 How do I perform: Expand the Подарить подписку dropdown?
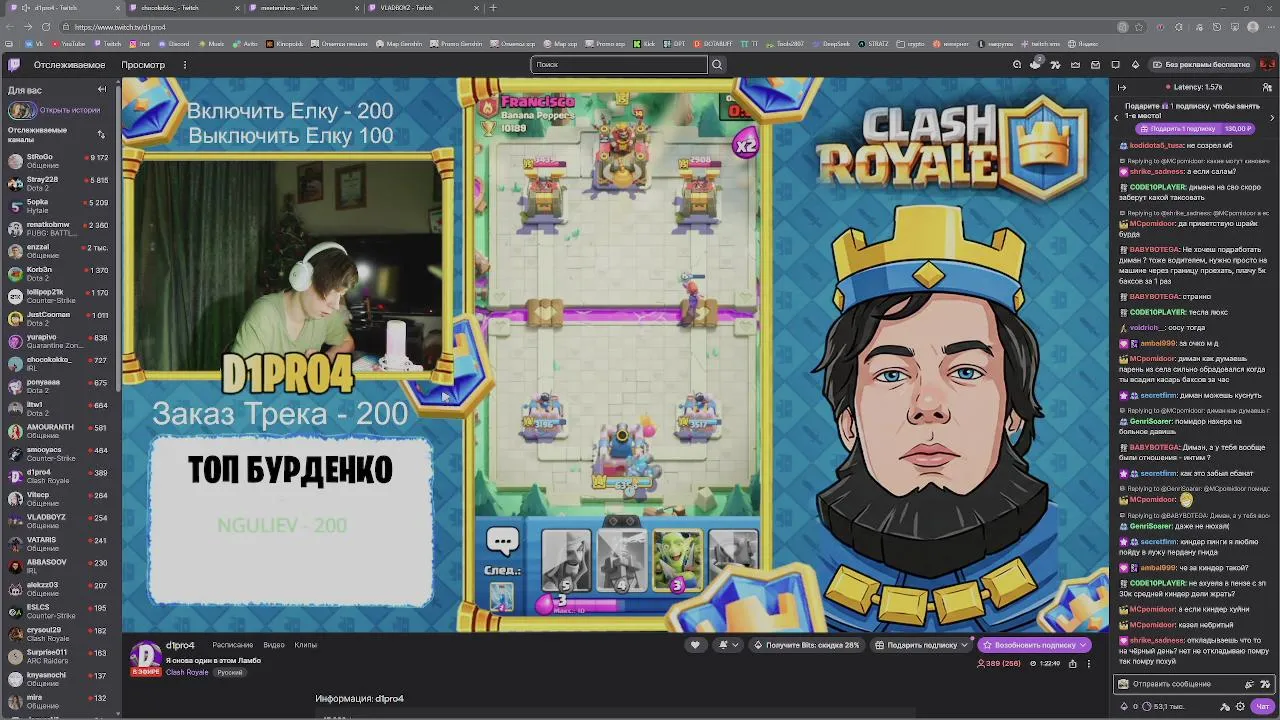[964, 645]
